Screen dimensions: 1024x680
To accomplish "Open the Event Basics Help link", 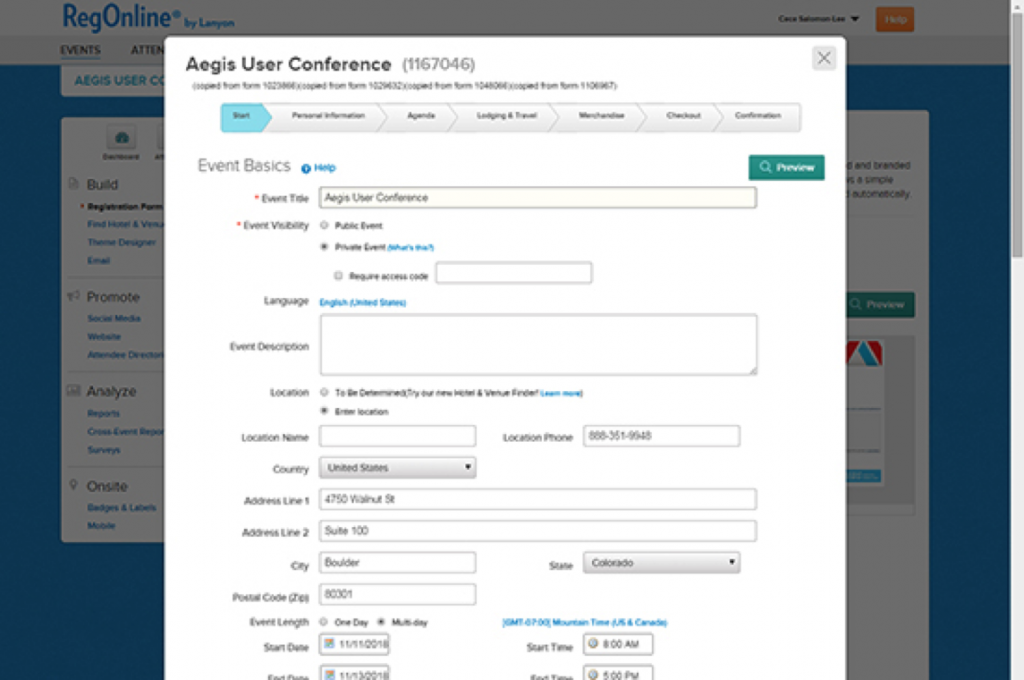I will coord(325,168).
